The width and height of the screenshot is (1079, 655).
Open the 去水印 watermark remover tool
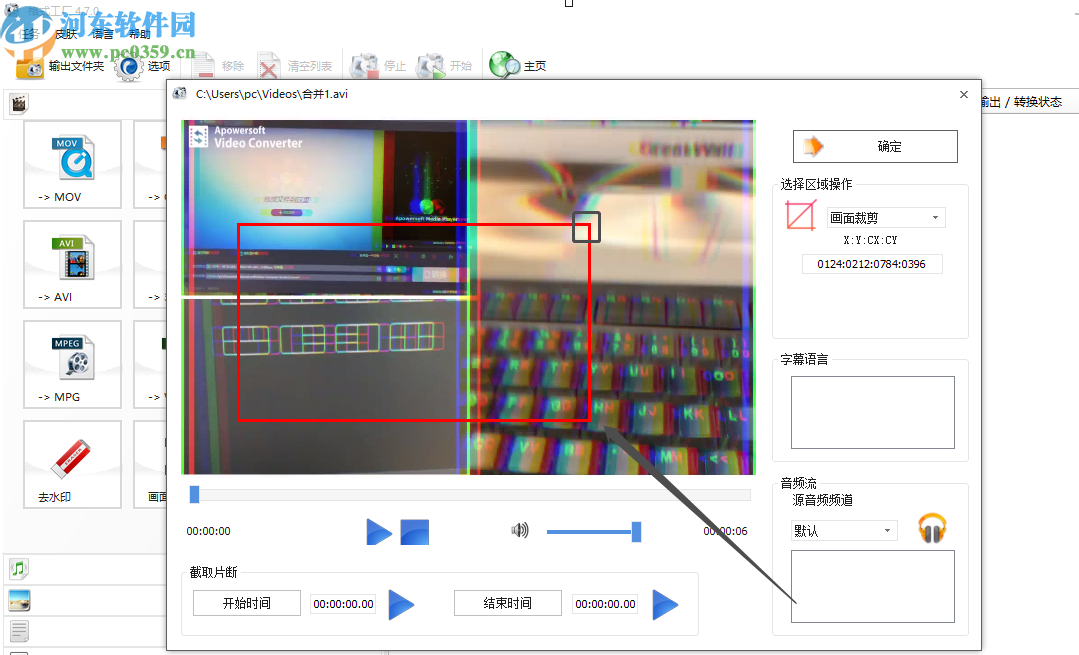coord(72,464)
